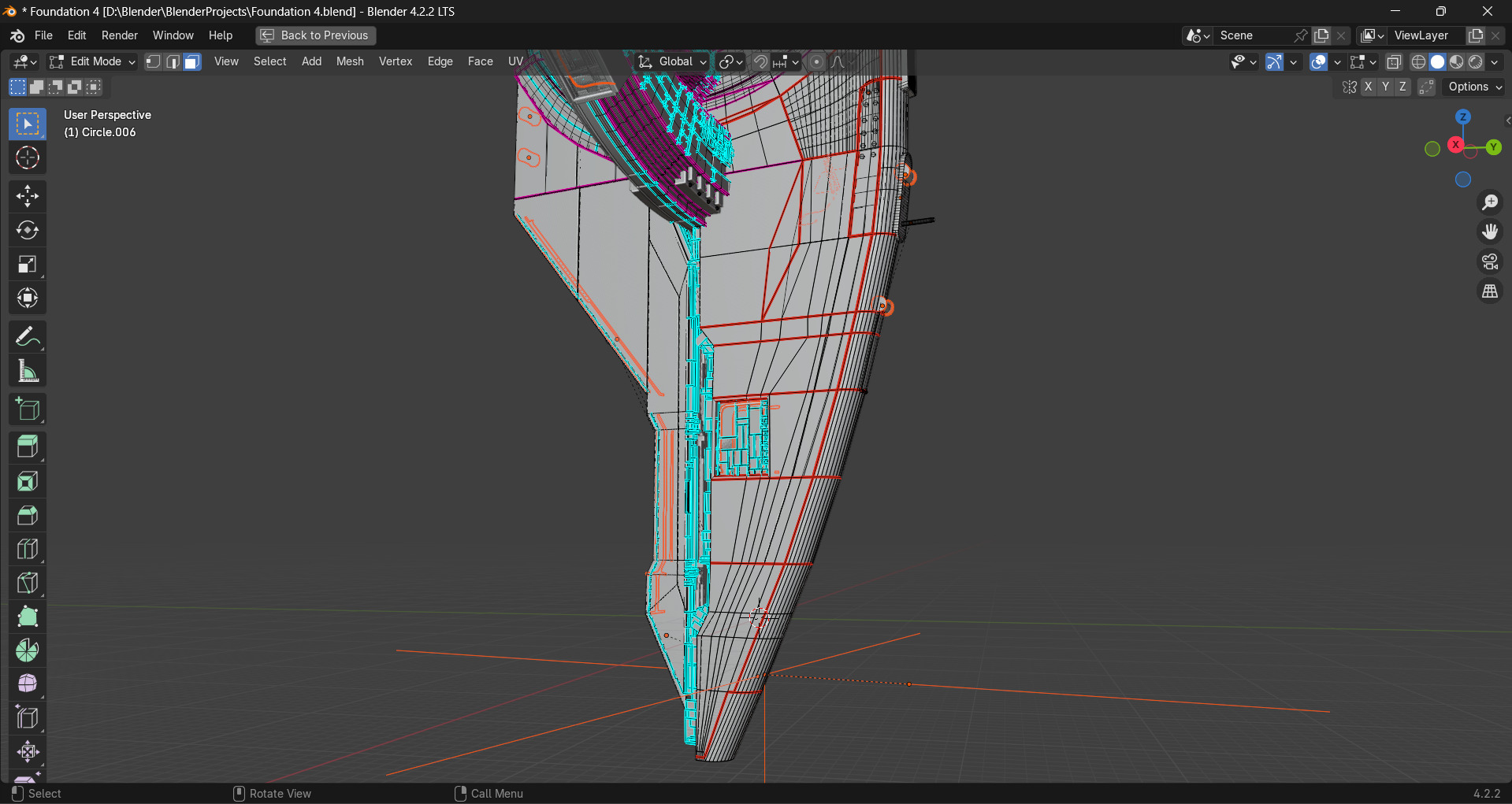
Task: Open the snapping options dropdown
Action: 787,62
